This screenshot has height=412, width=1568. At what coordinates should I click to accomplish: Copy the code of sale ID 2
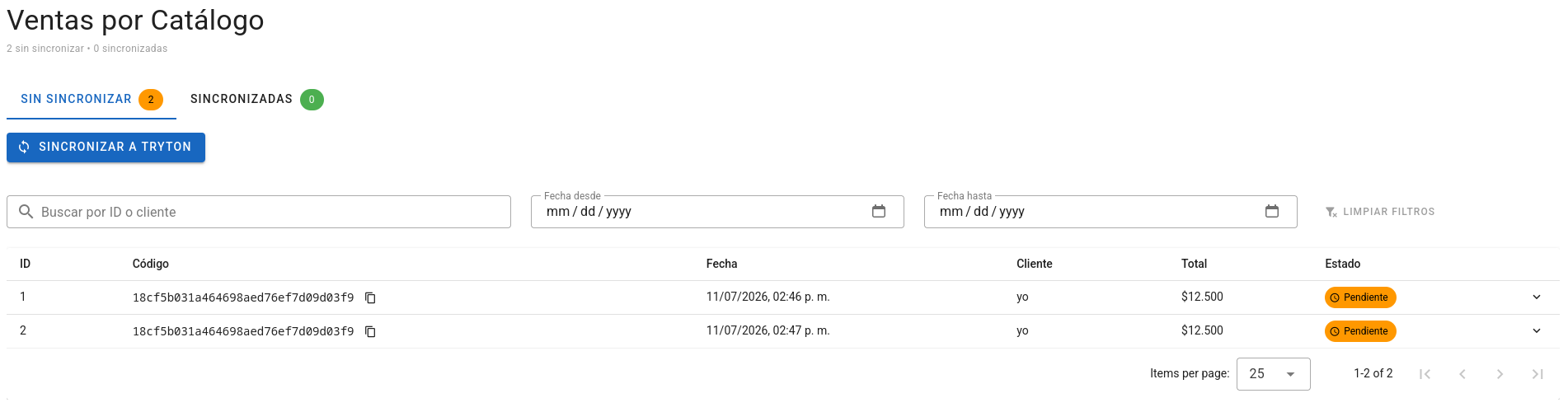tap(370, 331)
